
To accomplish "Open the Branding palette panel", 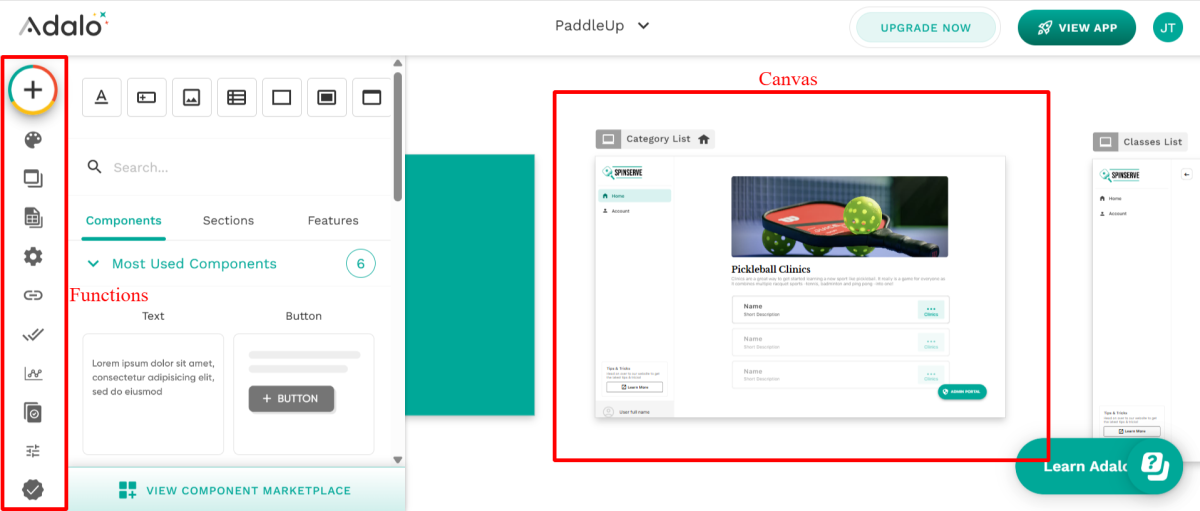I will [33, 139].
